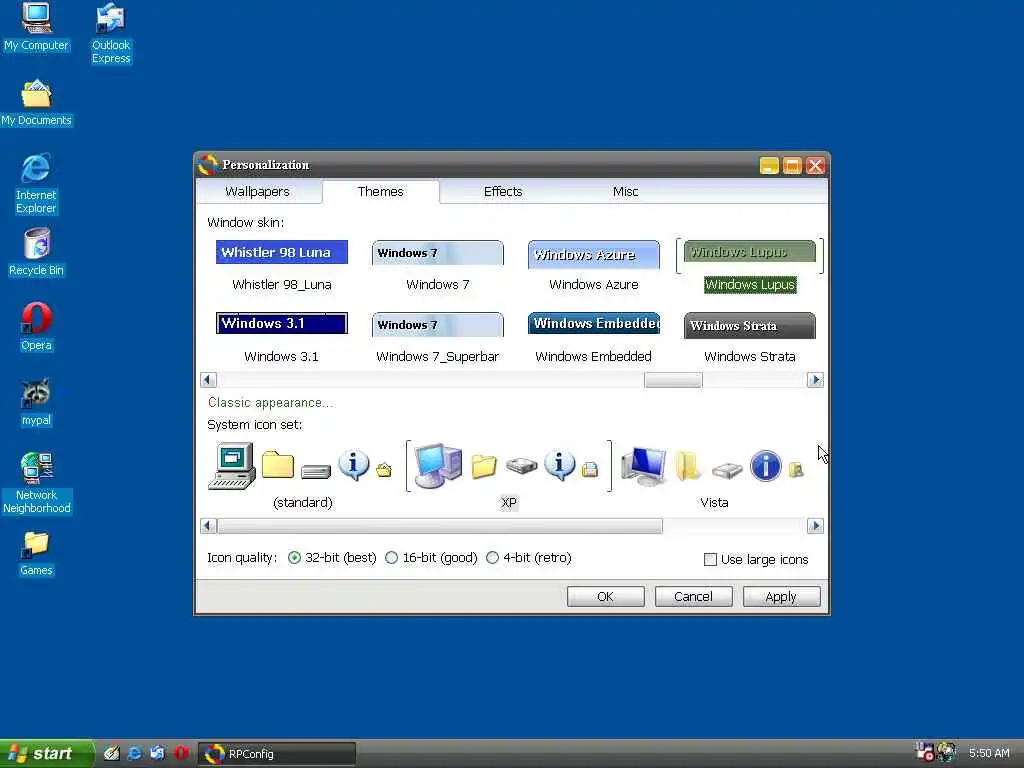Image resolution: width=1024 pixels, height=768 pixels.
Task: Select 16-bit (good) icon quality
Action: 391,558
